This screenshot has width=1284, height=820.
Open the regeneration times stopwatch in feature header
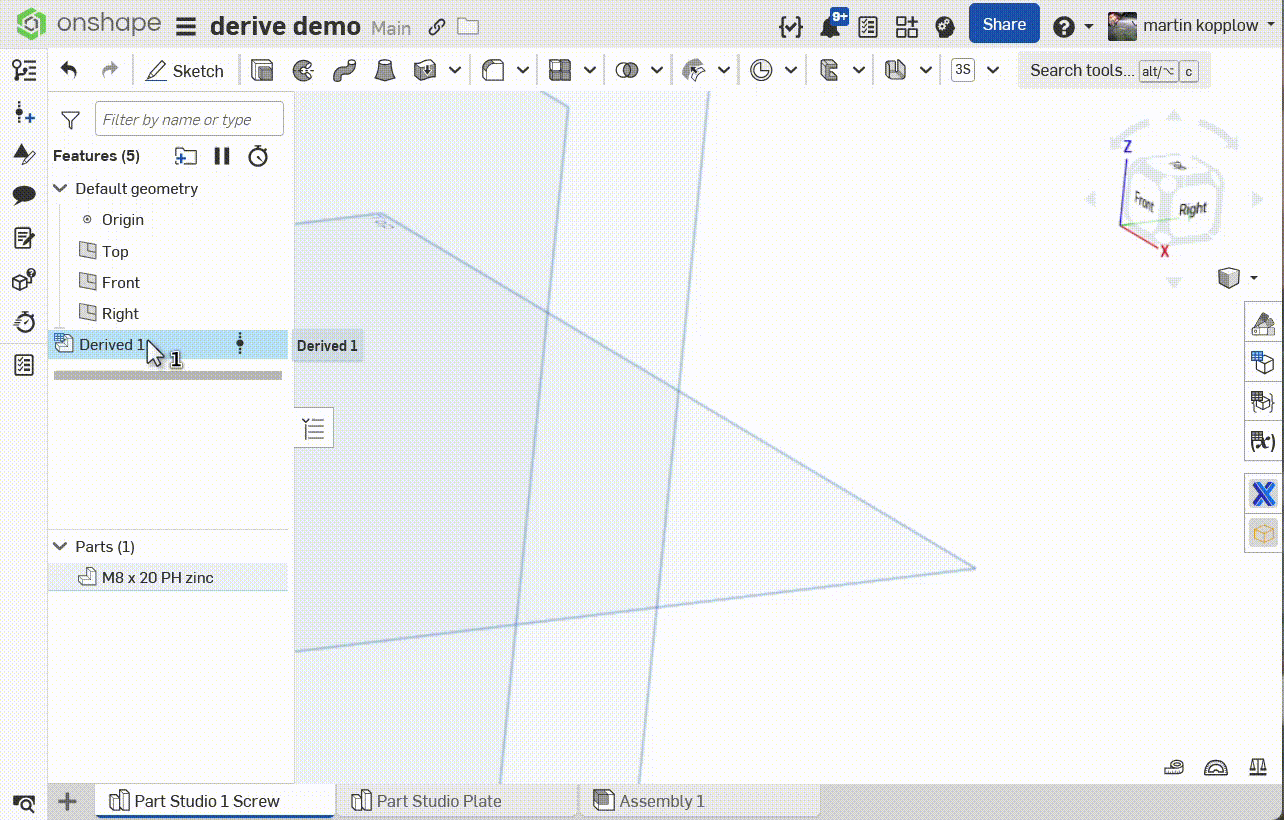[258, 156]
